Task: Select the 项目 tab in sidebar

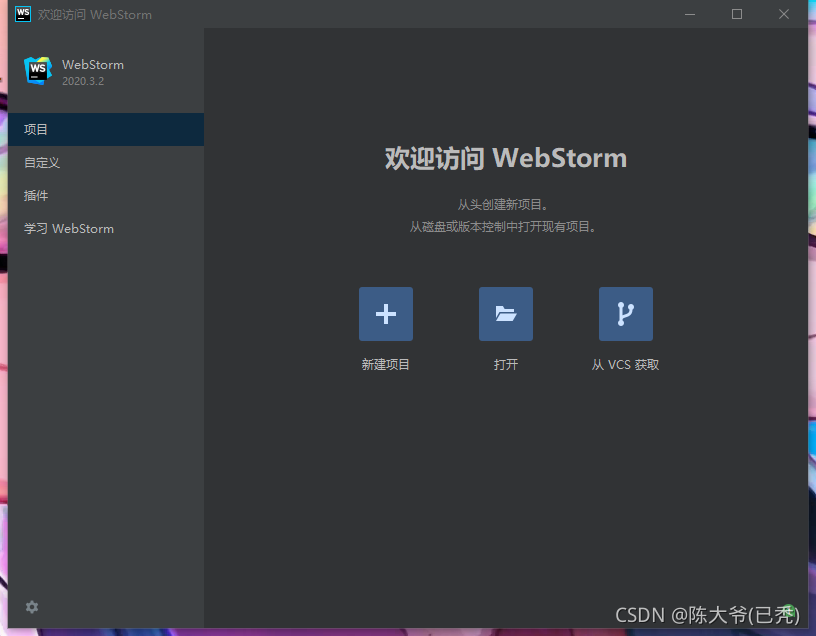Action: click(106, 130)
